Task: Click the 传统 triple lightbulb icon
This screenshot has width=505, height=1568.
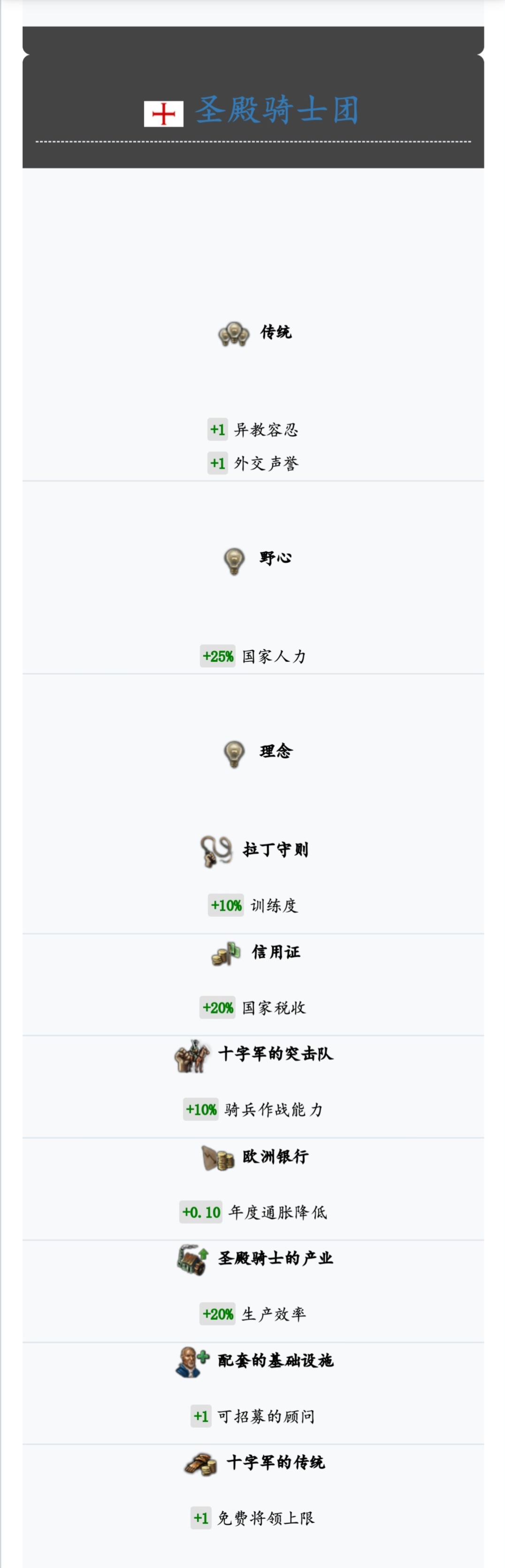Action: coord(234,334)
